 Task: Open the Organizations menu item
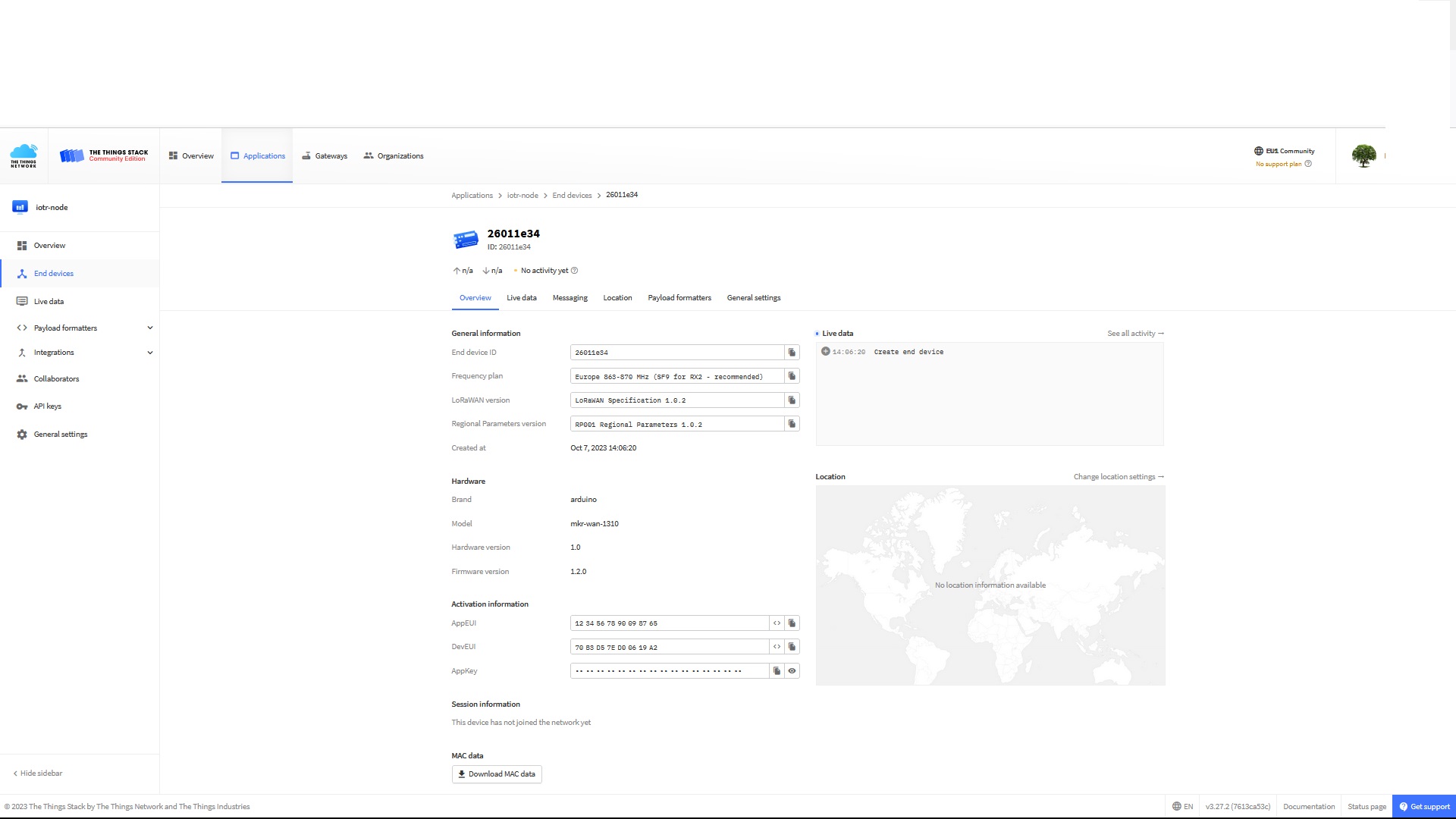pyautogui.click(x=394, y=156)
